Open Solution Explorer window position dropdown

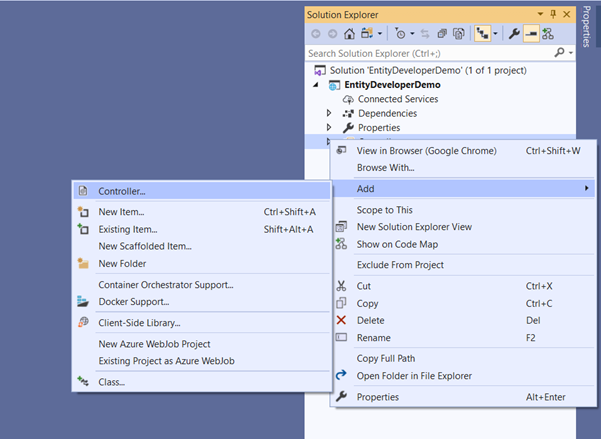(x=540, y=14)
